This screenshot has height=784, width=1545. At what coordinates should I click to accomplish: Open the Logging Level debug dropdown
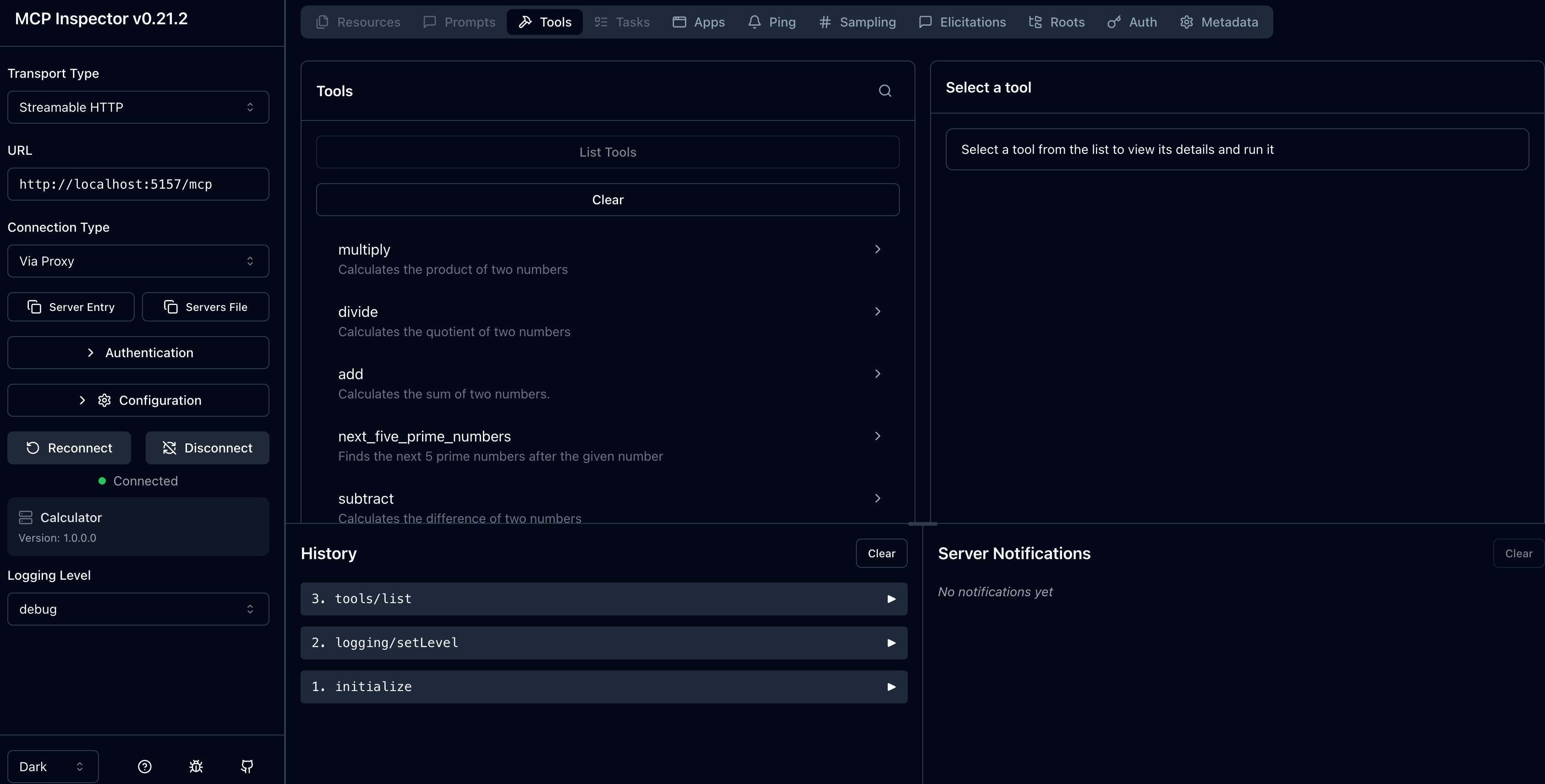tap(138, 609)
